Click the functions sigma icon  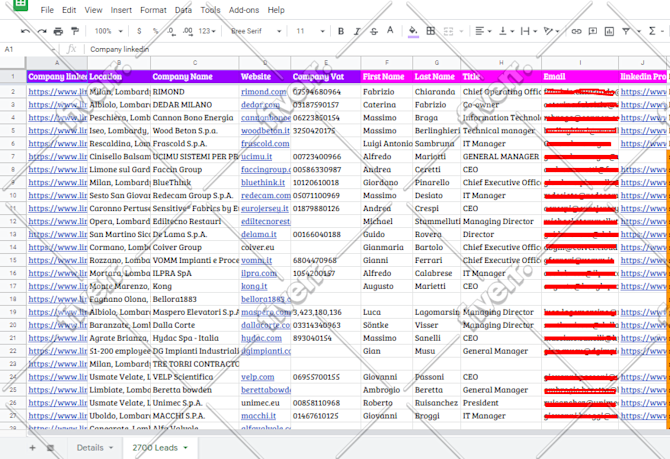click(652, 31)
